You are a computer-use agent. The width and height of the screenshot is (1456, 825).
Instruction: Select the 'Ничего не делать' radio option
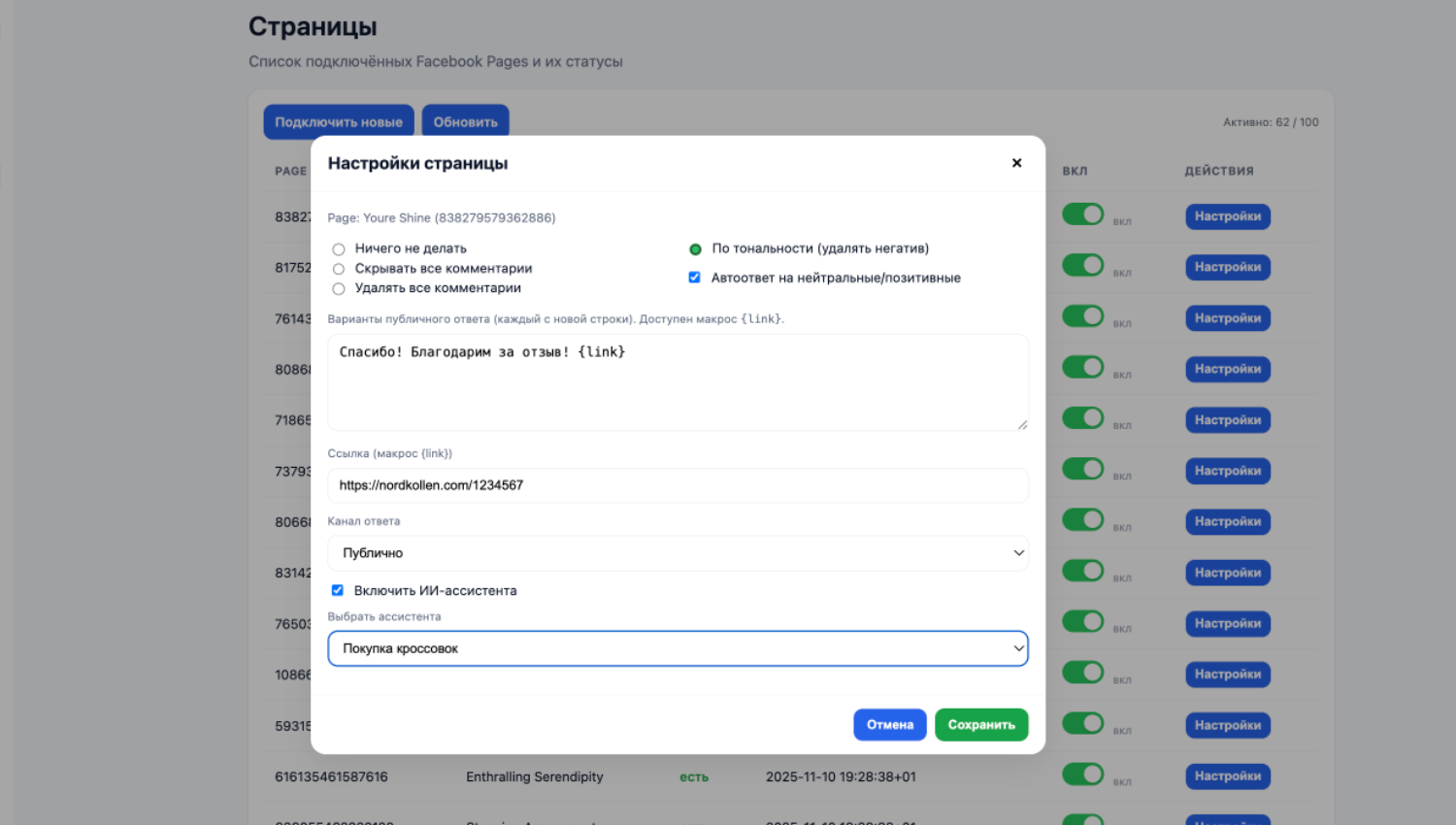(x=339, y=249)
